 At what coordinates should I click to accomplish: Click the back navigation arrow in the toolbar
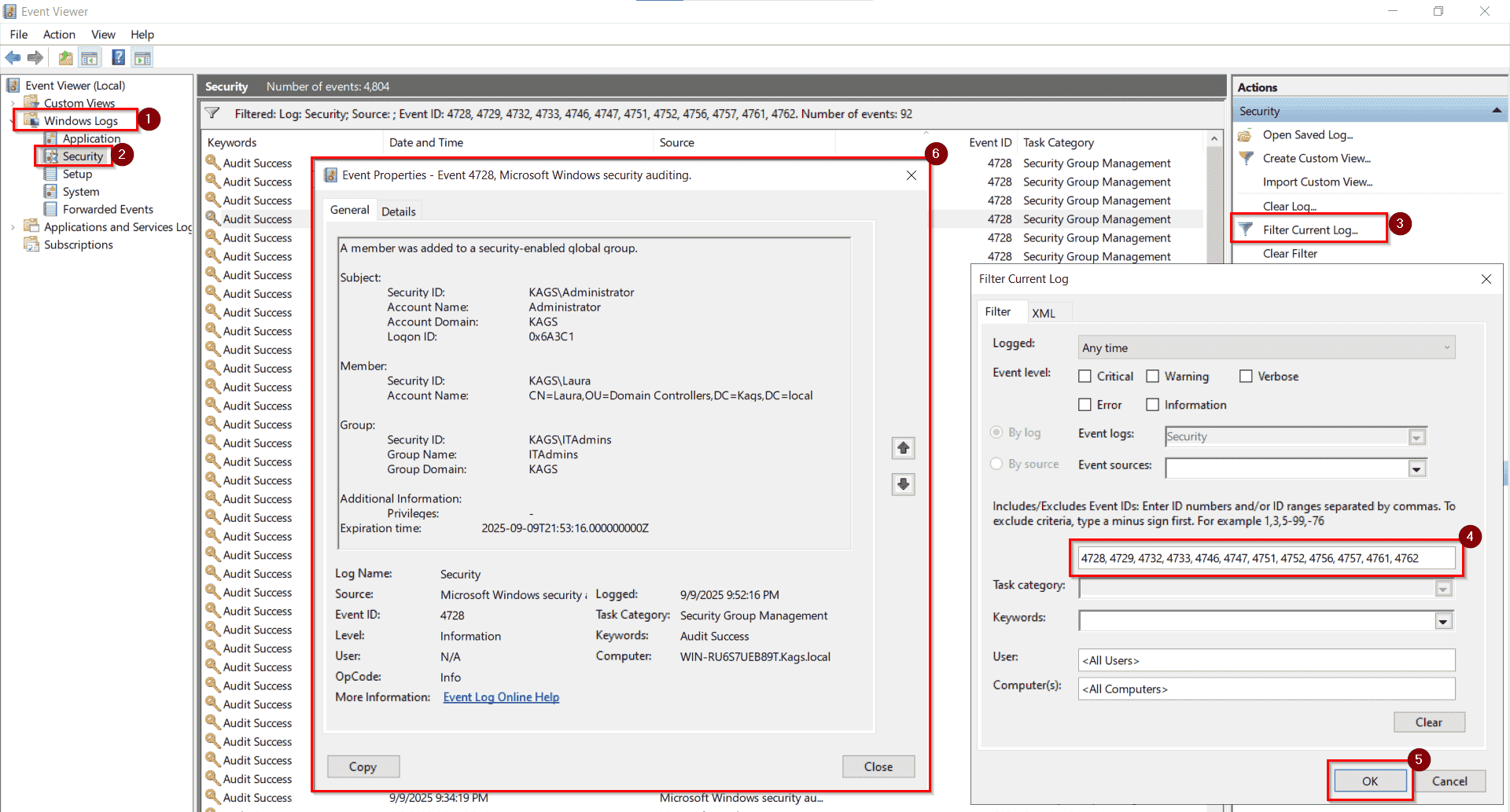13,57
